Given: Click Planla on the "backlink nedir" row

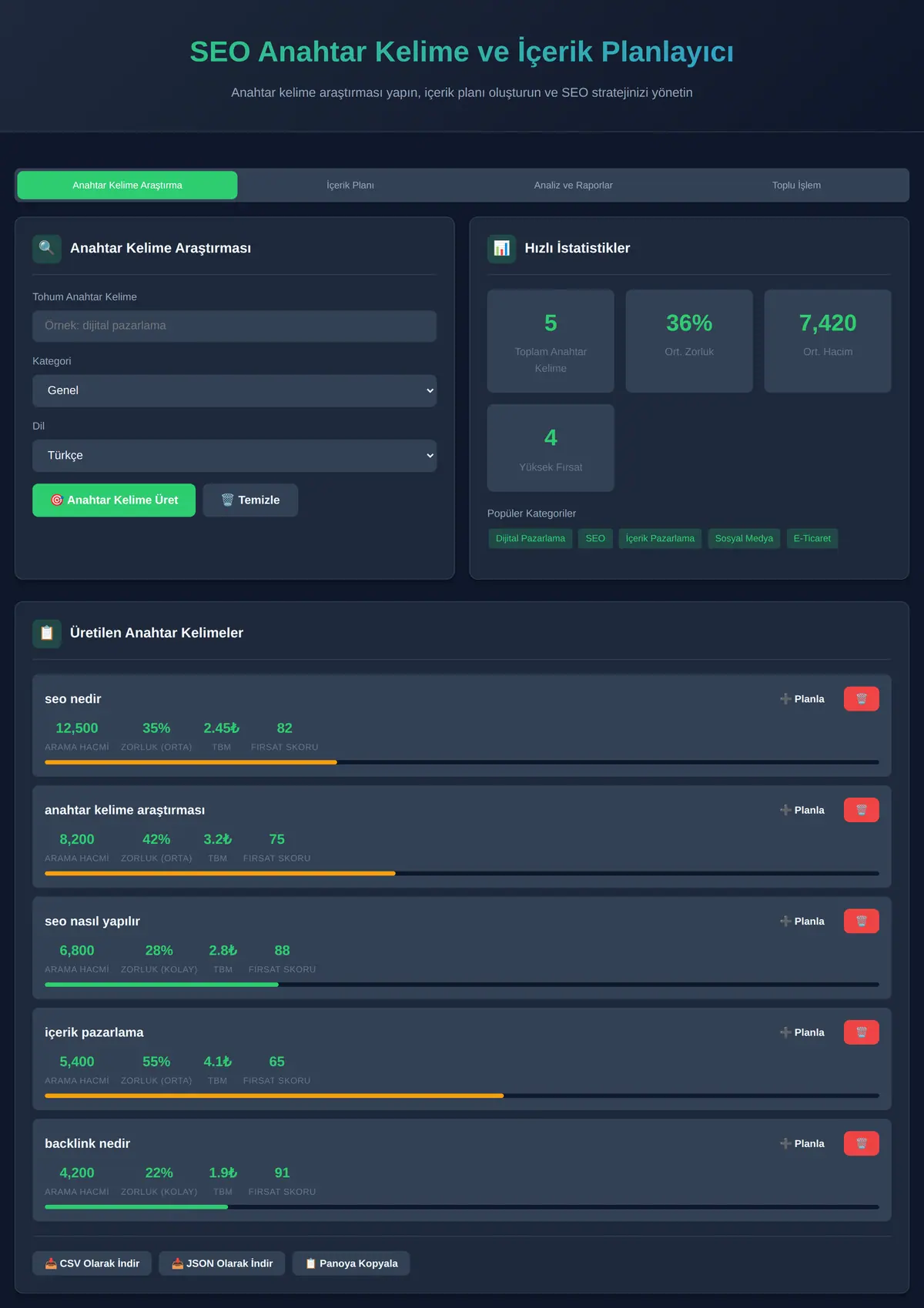Looking at the screenshot, I should coord(802,1144).
